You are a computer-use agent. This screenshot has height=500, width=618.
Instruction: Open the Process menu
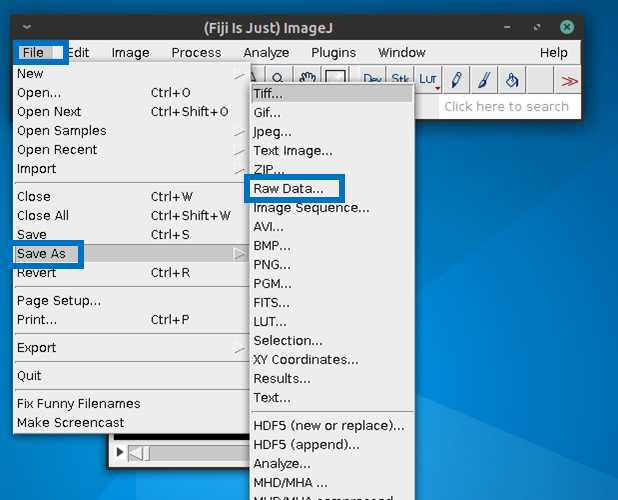point(196,52)
